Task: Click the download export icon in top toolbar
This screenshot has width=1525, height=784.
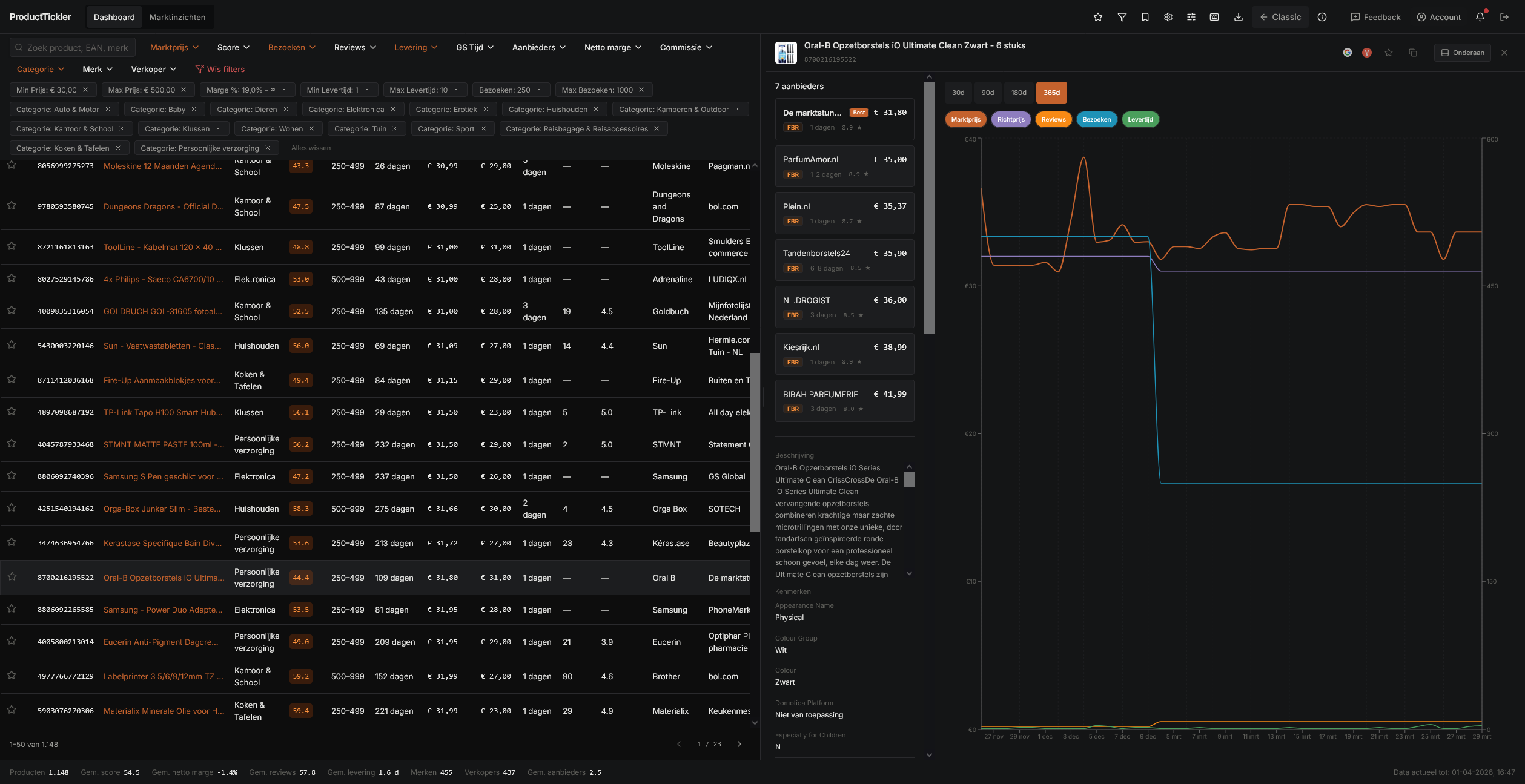Action: 1238,17
